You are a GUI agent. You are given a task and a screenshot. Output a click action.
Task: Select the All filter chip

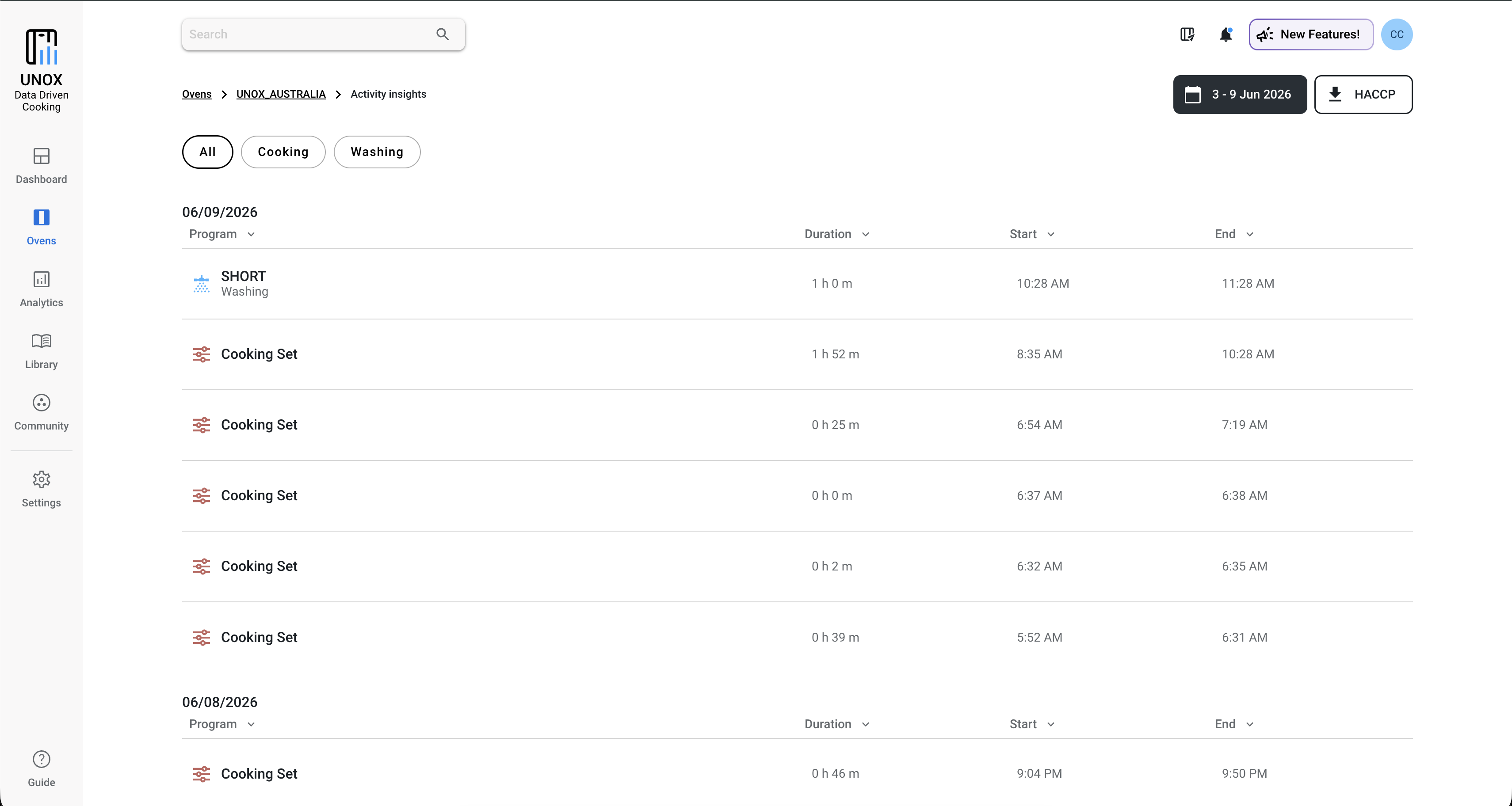[x=207, y=152]
